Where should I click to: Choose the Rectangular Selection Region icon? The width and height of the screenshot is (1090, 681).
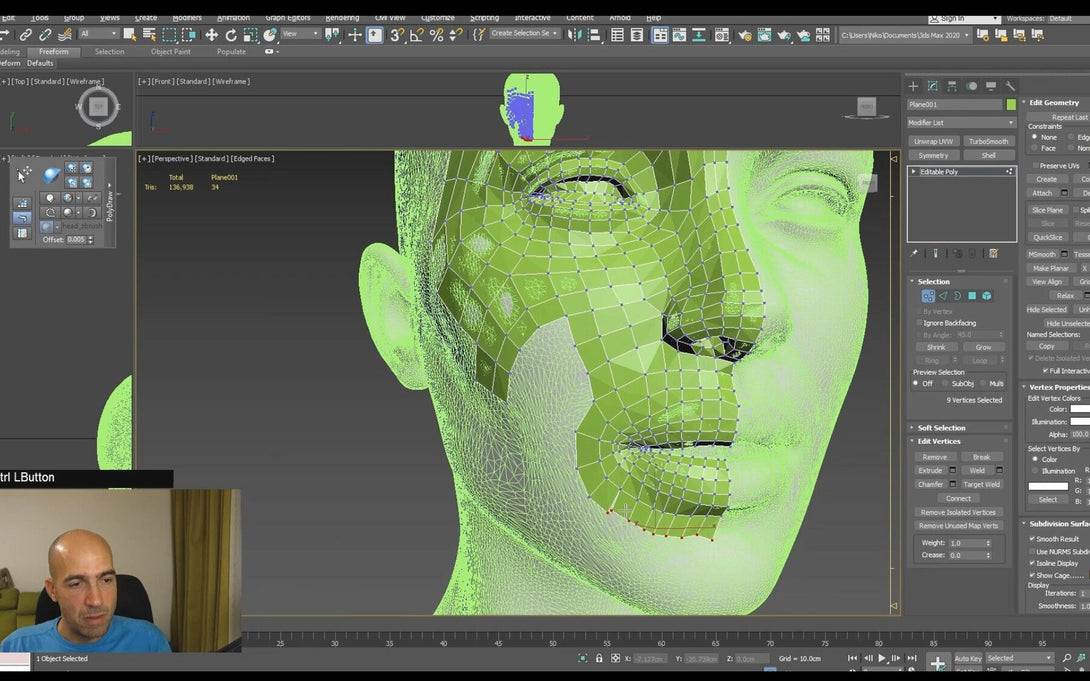[169, 34]
